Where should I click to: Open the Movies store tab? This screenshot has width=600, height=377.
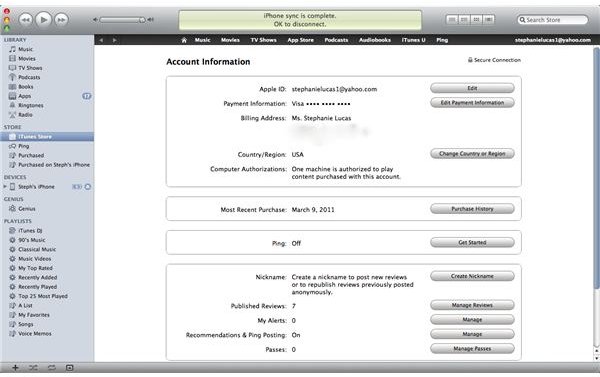point(230,40)
